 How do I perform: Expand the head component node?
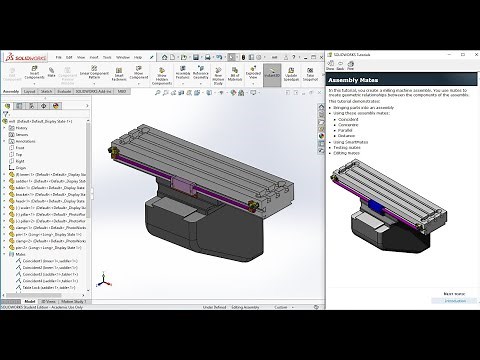(x=4, y=201)
